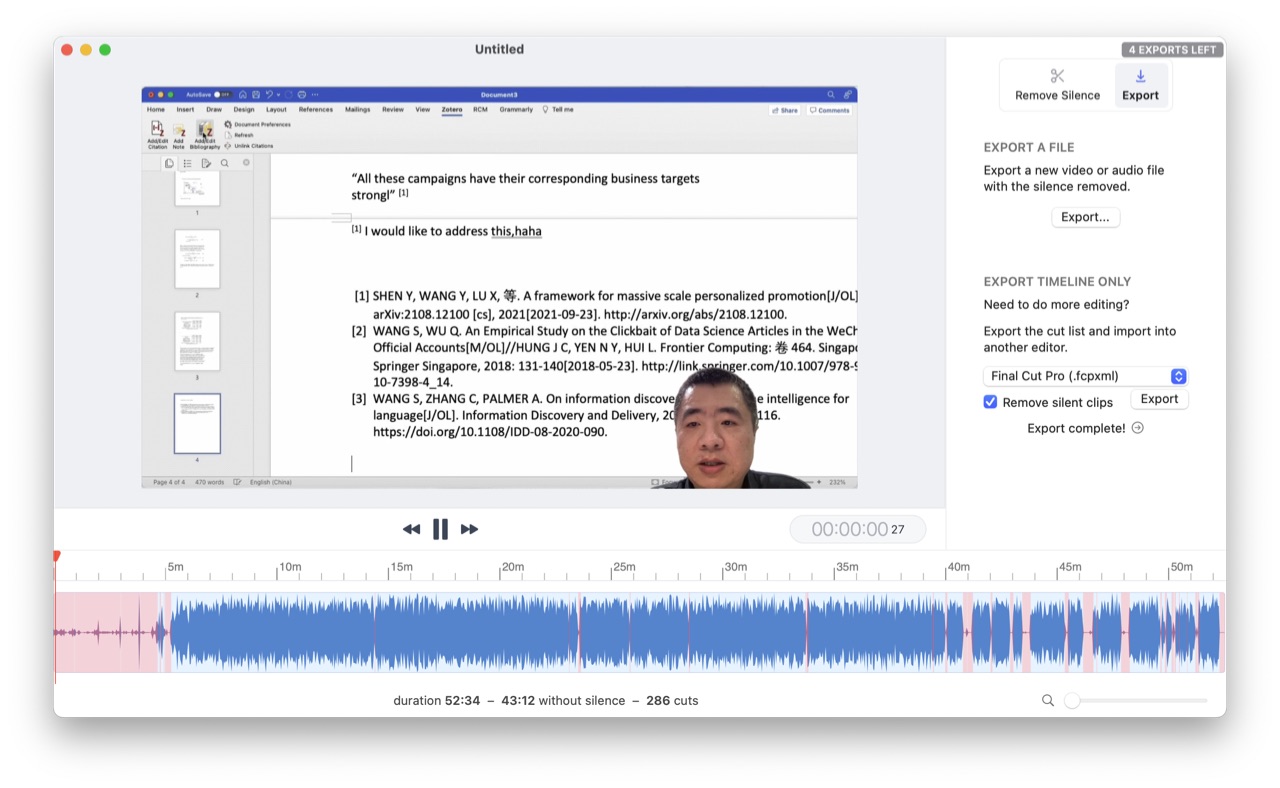This screenshot has height=788, width=1280.
Task: Click the 4 Exports Left badge
Action: click(x=1172, y=50)
